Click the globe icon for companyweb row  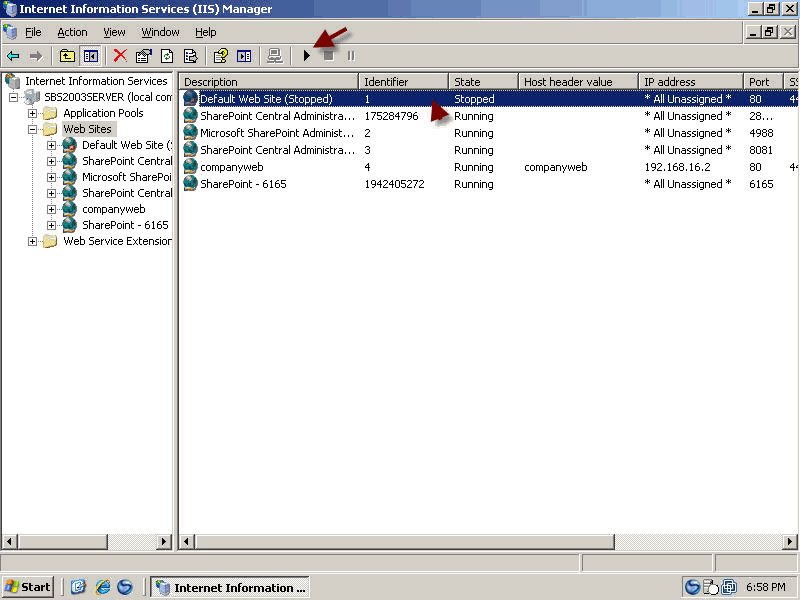coord(190,167)
